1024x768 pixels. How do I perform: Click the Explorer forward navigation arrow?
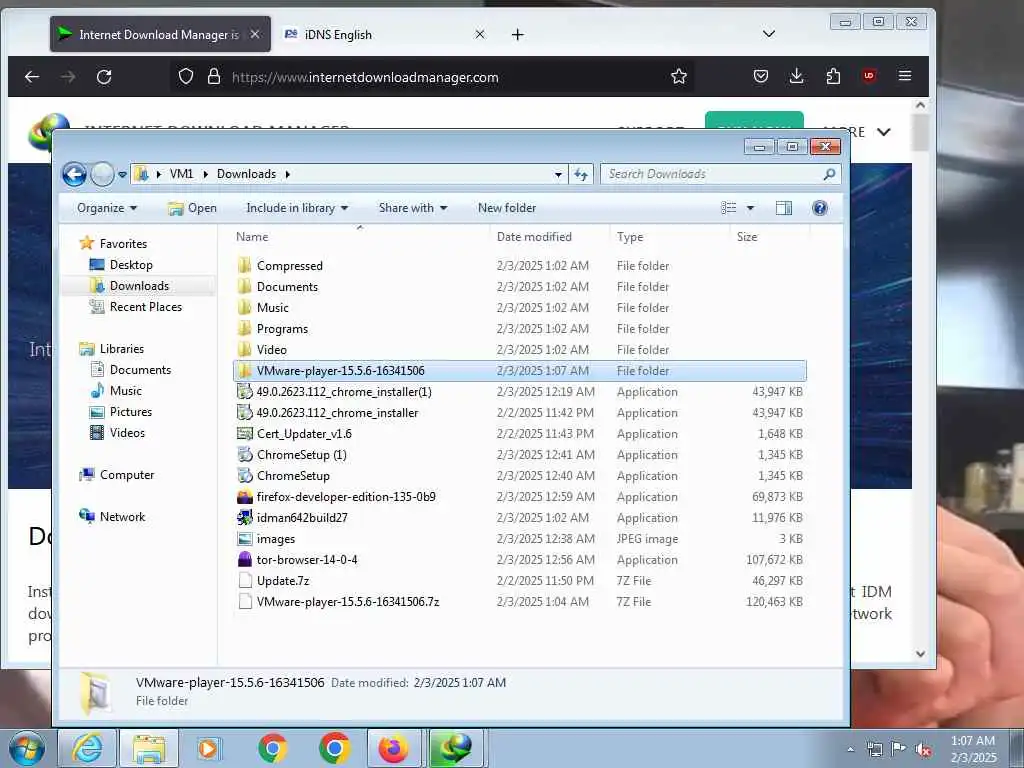102,174
